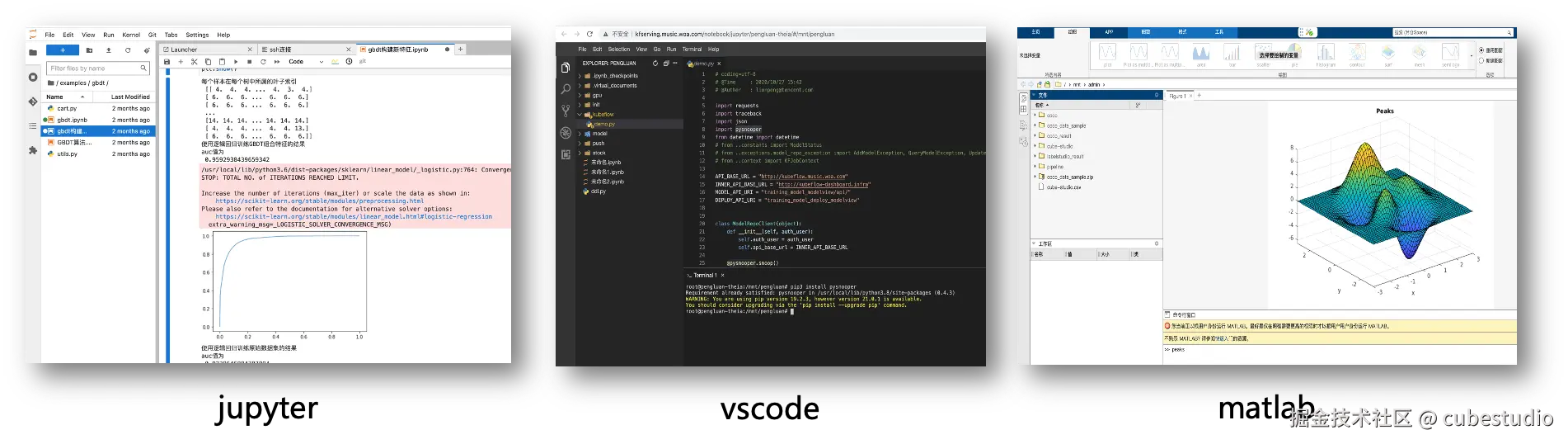Expand the model folder in VS Code explorer
The height and width of the screenshot is (444, 1568).
[580, 134]
